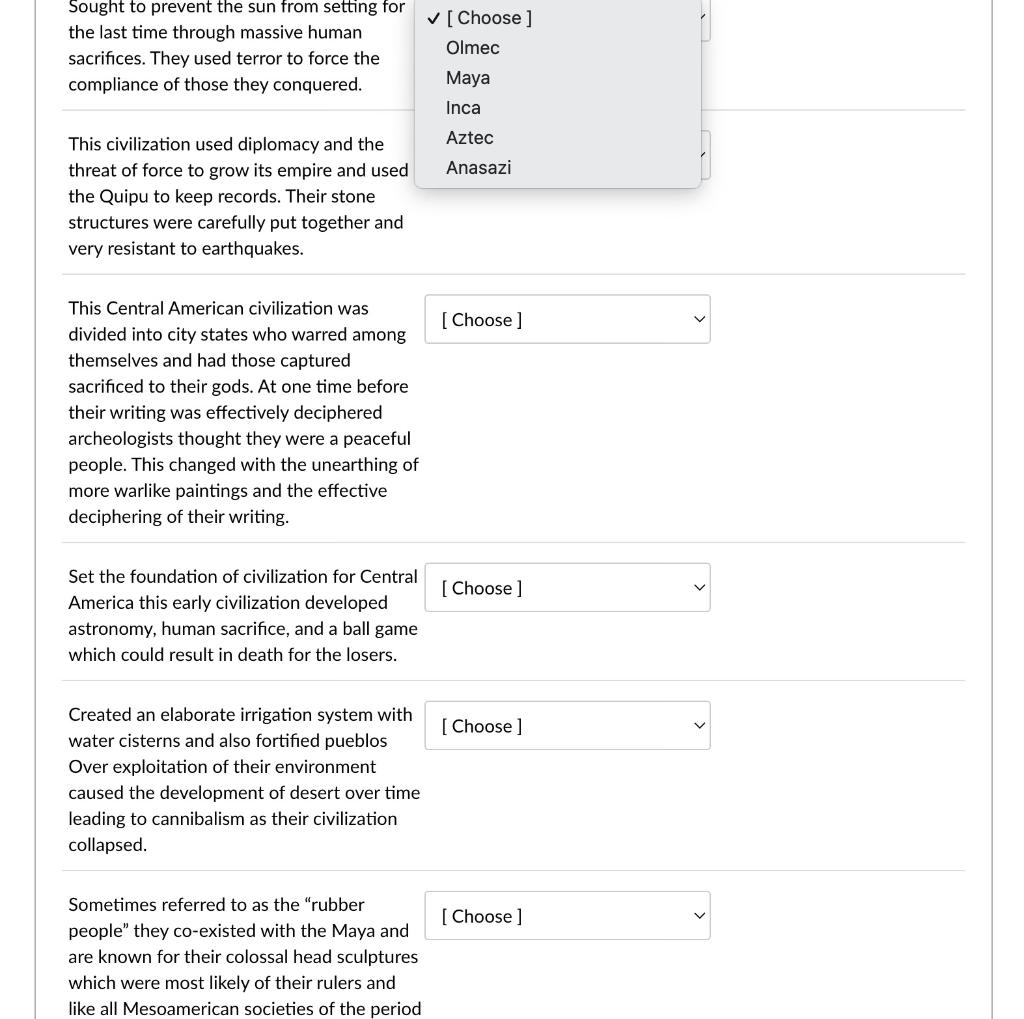This screenshot has height=1019, width=1024.
Task: Open the dropdown for the rubber people question
Action: tap(568, 916)
